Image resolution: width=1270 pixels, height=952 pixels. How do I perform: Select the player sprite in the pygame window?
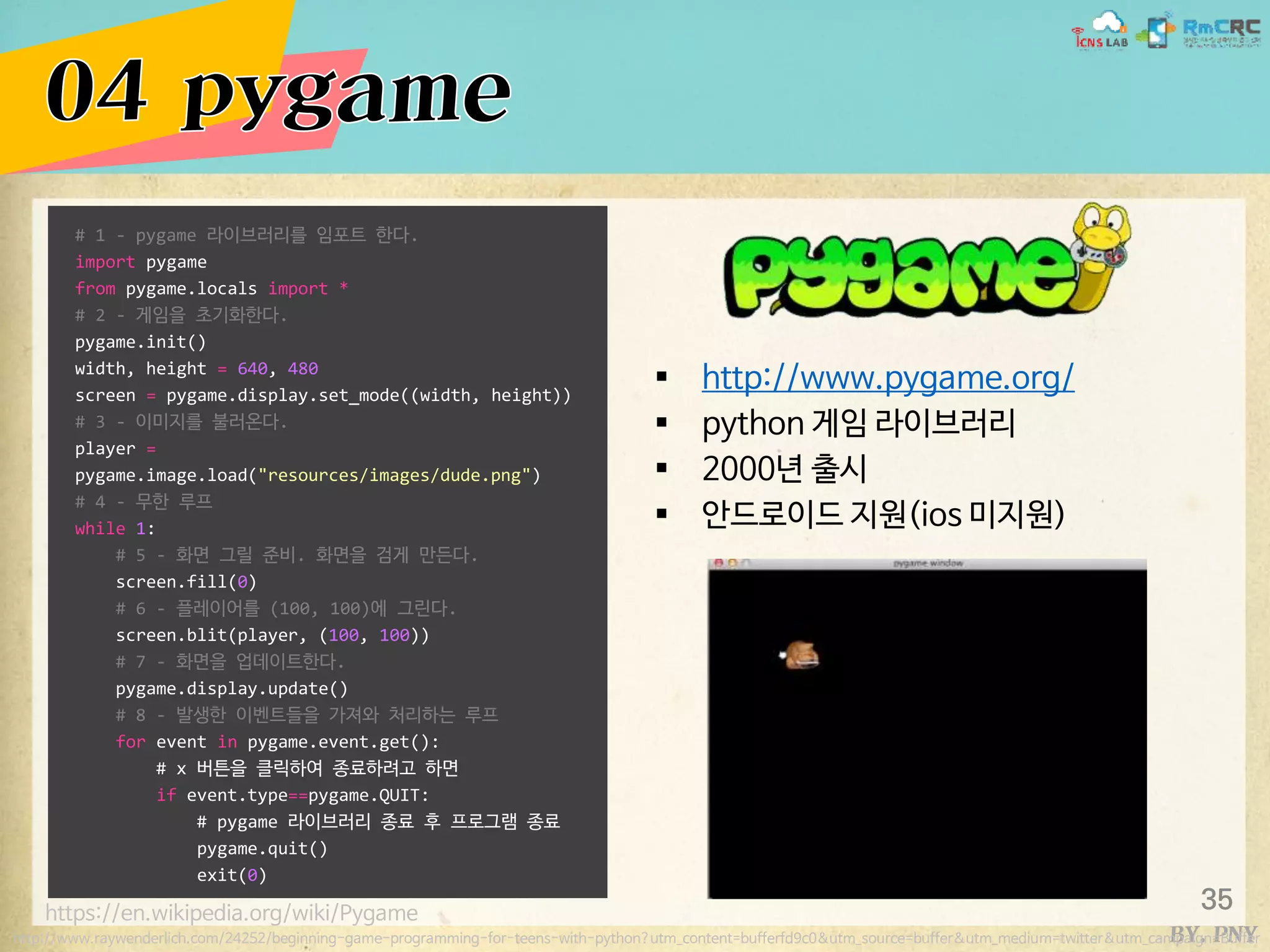pyautogui.click(x=801, y=655)
